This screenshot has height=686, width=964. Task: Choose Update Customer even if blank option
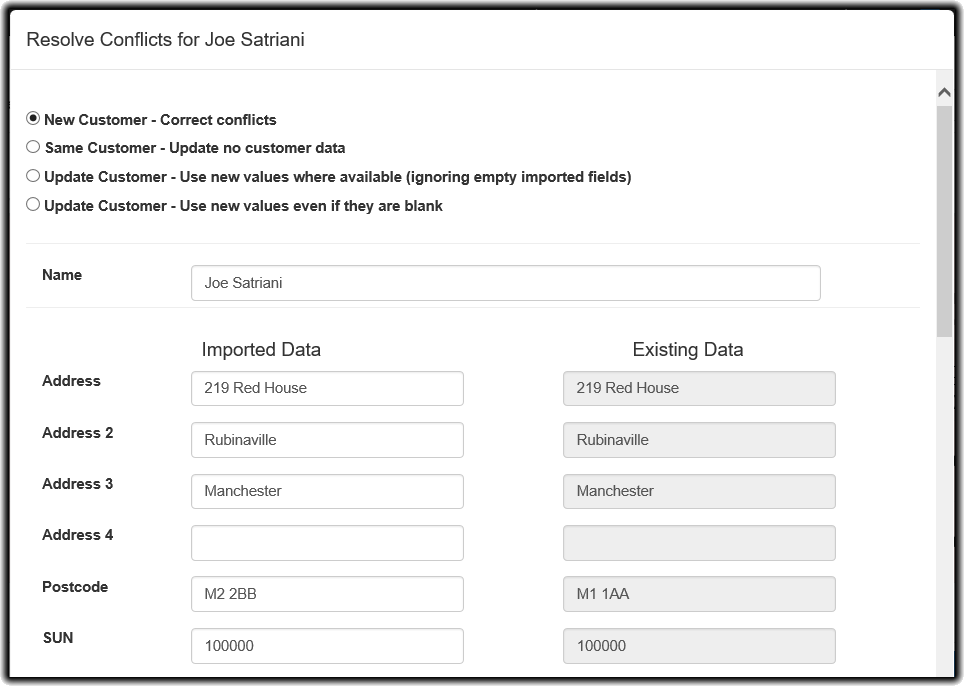tap(33, 205)
